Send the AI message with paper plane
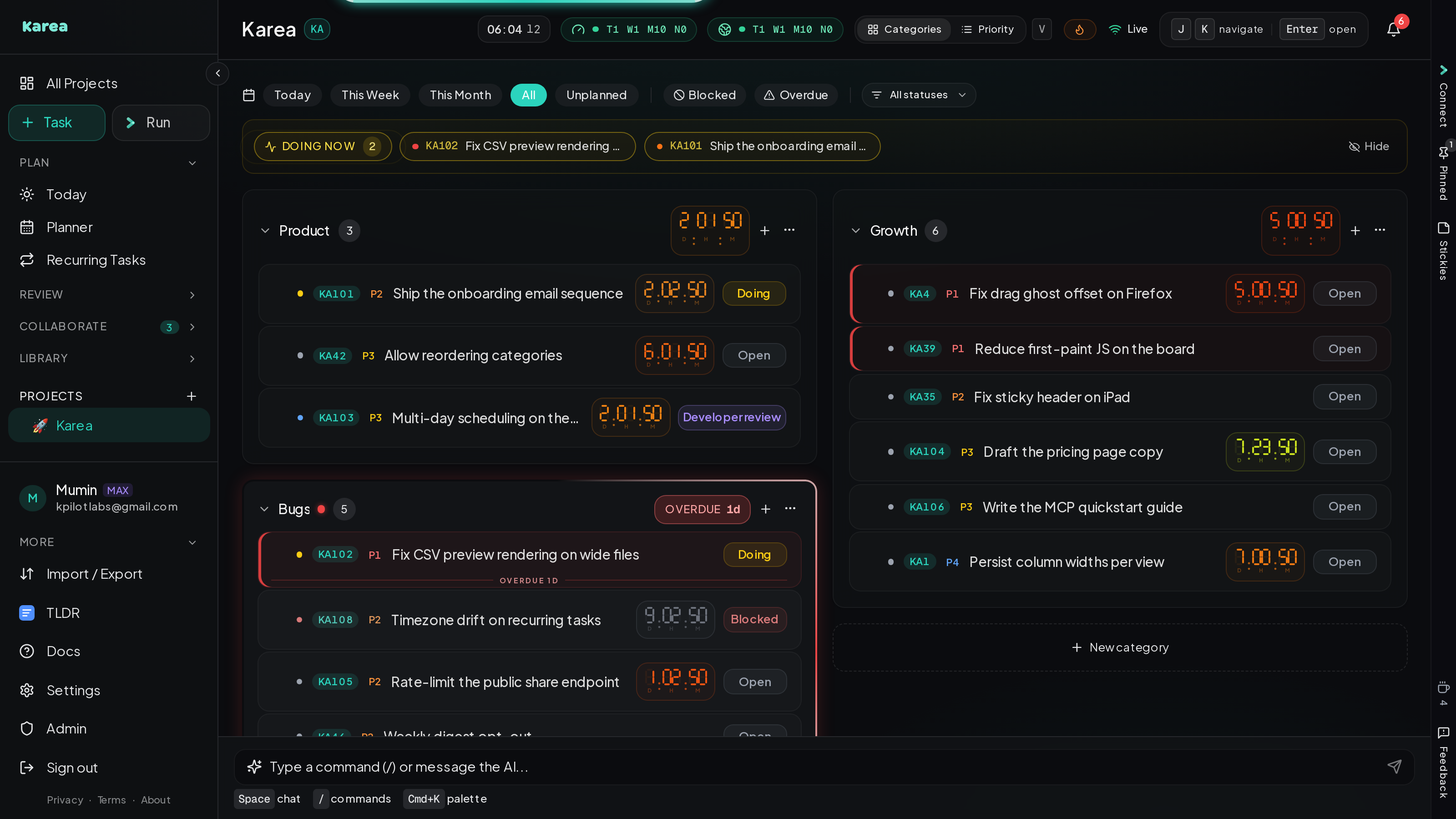1456x819 pixels. point(1395,766)
